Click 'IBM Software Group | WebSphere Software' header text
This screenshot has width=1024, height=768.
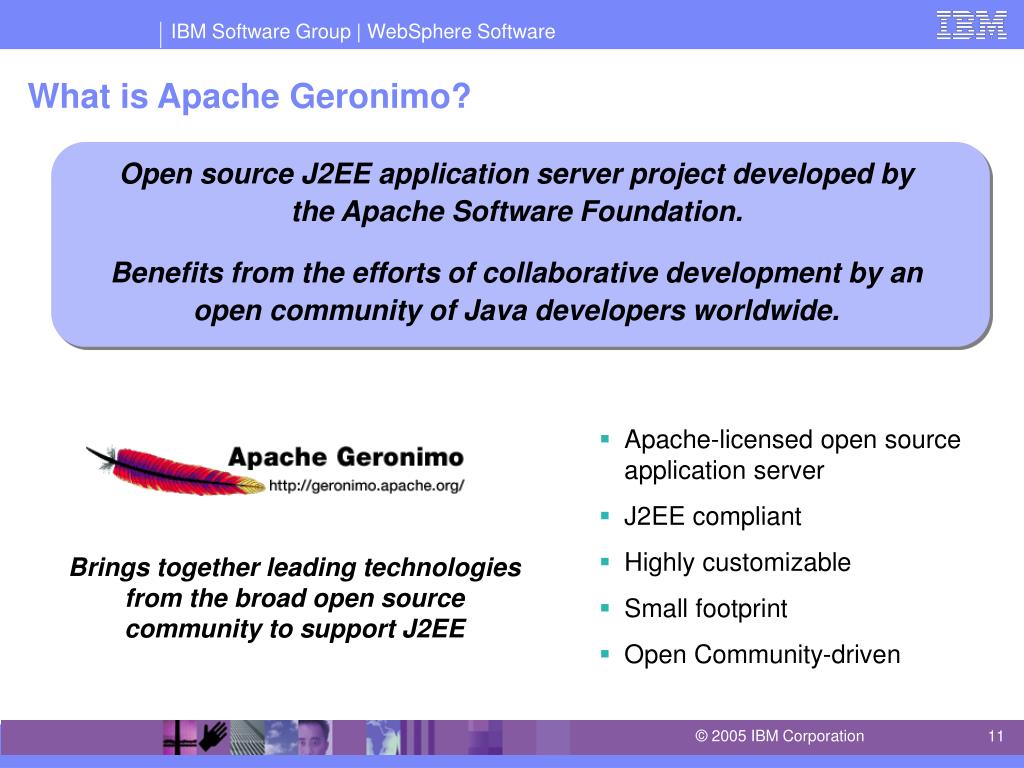point(362,31)
